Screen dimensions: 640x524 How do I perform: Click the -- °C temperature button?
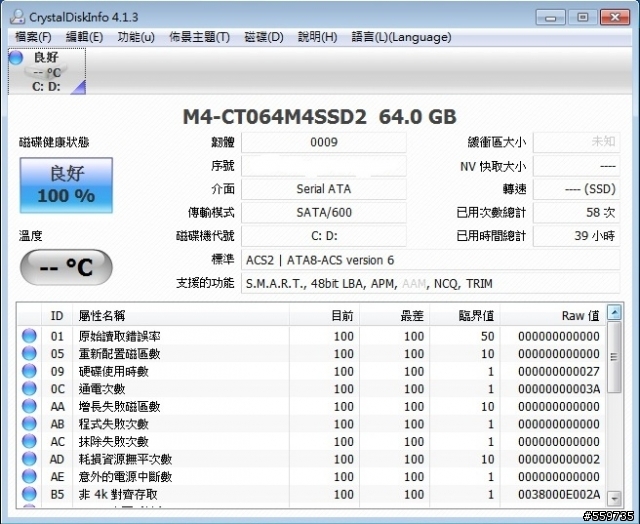pos(66,267)
